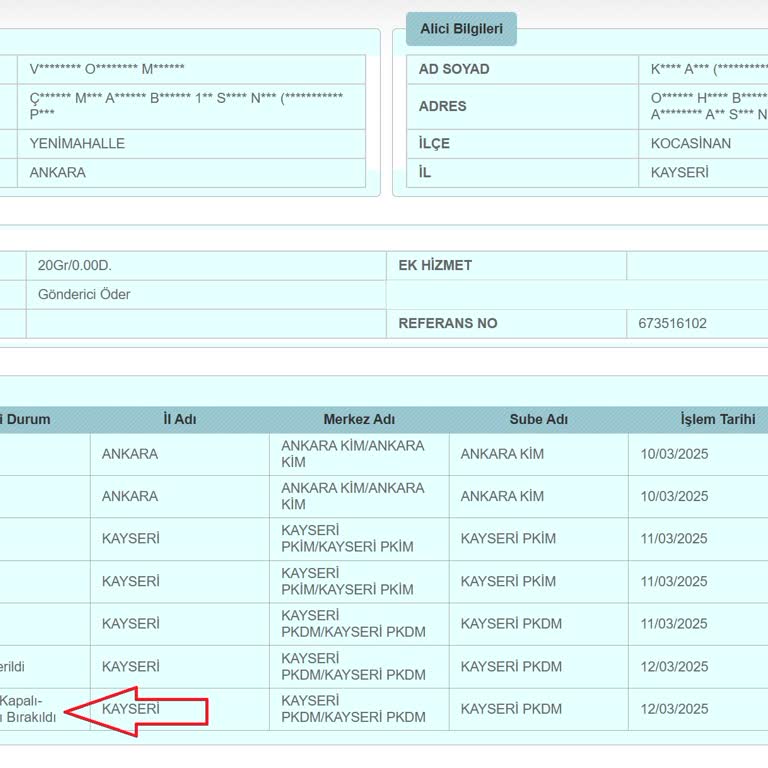
Task: Click the Durum column header
Action: pyautogui.click(x=27, y=419)
